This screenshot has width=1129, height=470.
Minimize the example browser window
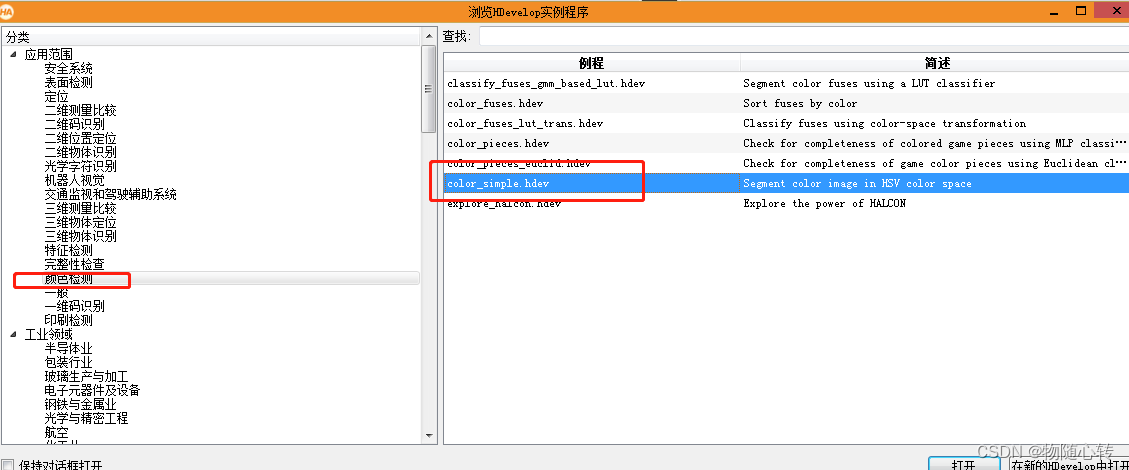click(1056, 11)
